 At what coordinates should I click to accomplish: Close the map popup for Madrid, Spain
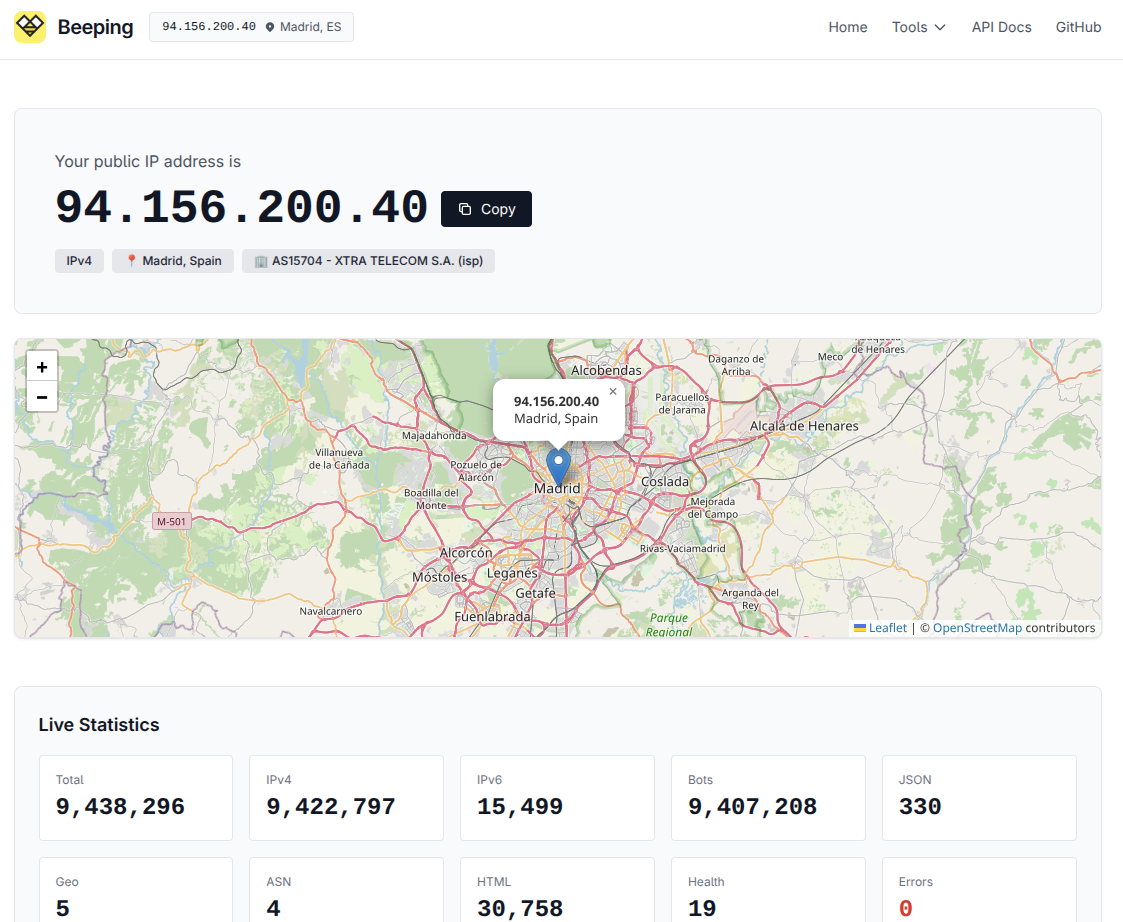(x=612, y=391)
